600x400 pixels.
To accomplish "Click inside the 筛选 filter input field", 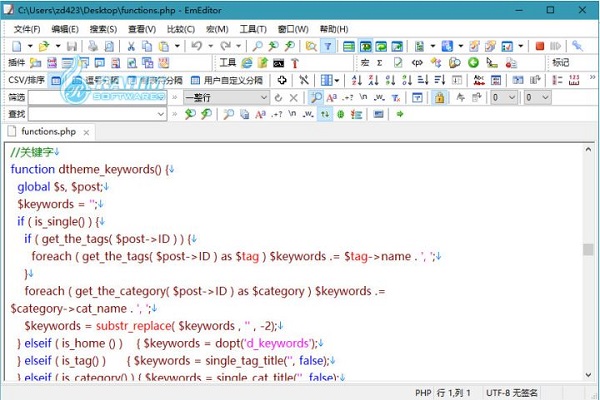I will coord(95,97).
